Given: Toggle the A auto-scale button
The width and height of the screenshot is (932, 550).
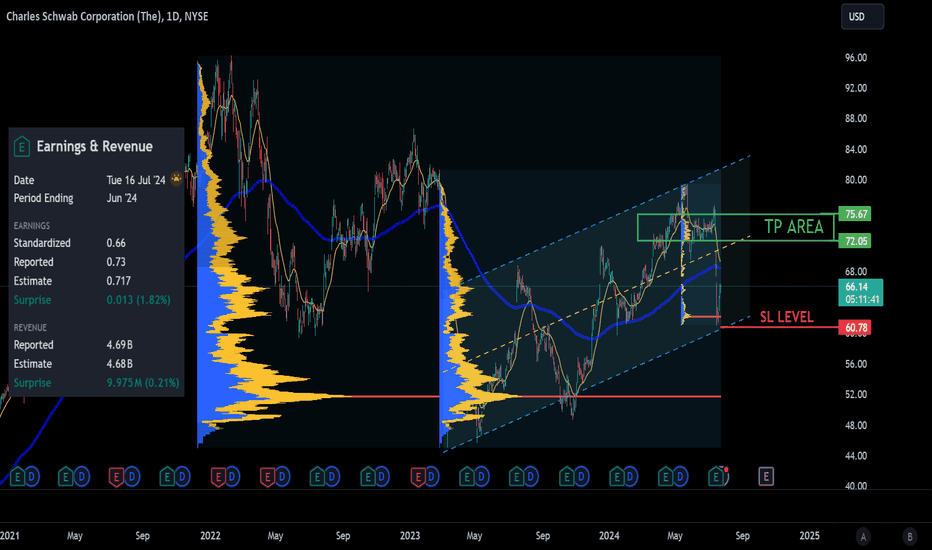Looking at the screenshot, I should (863, 537).
